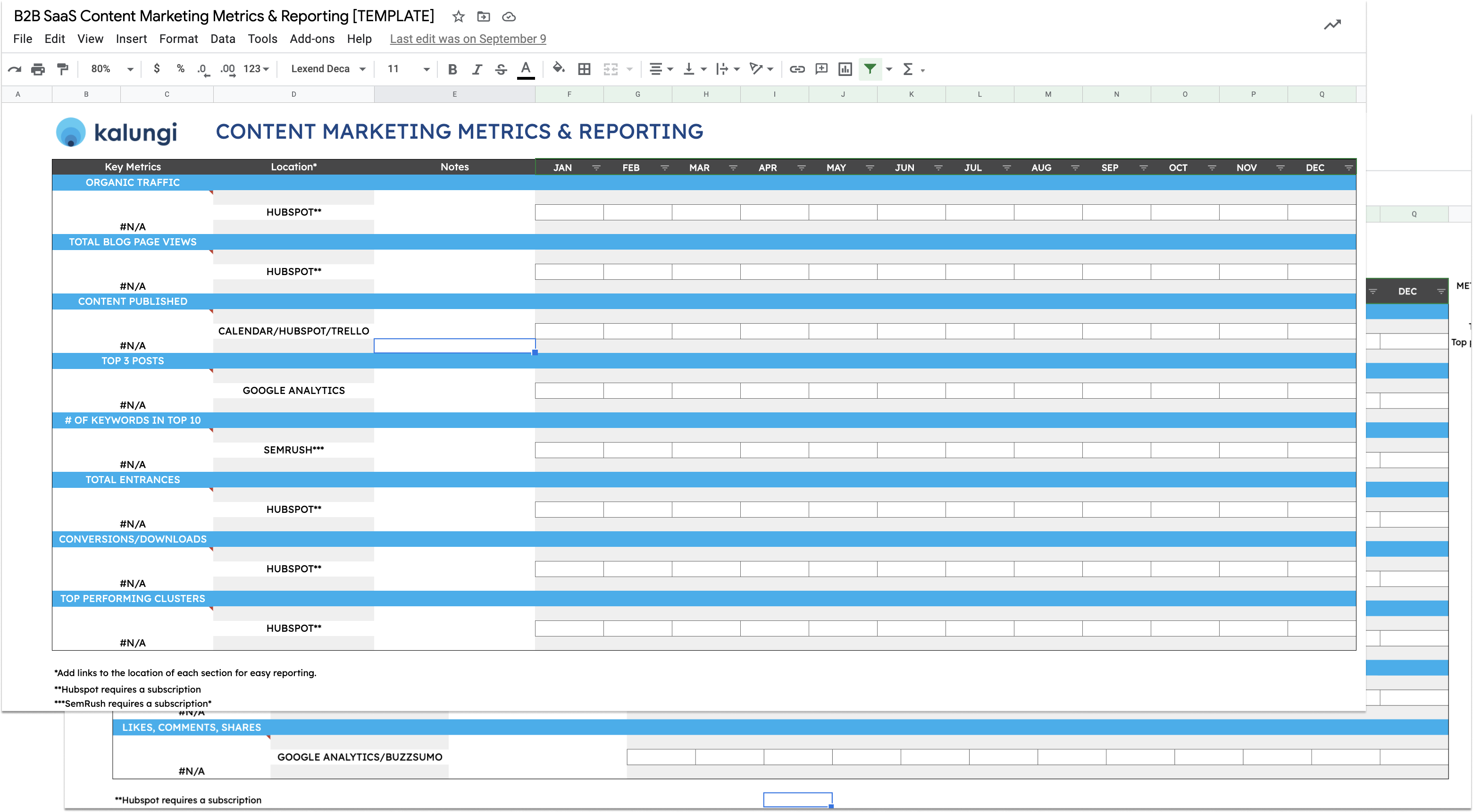
Task: Open the JAN column filter dropdown
Action: [x=596, y=167]
